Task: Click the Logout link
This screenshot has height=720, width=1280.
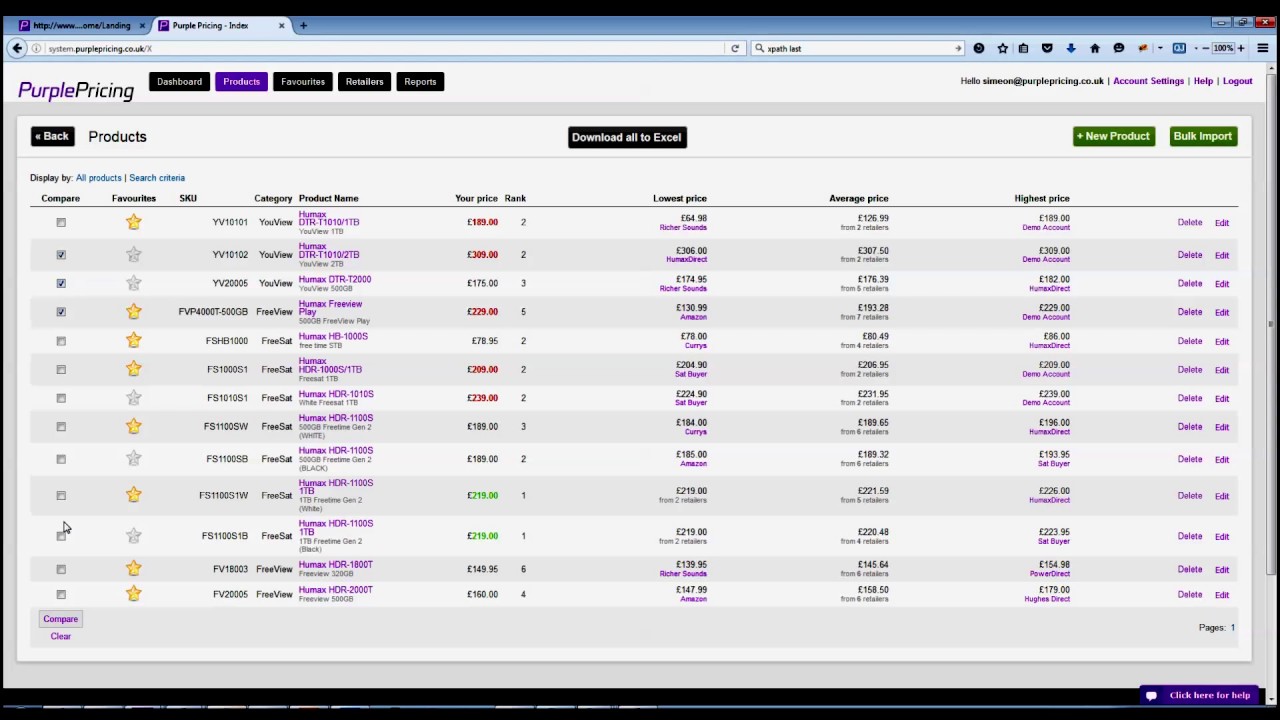Action: 1237,81
